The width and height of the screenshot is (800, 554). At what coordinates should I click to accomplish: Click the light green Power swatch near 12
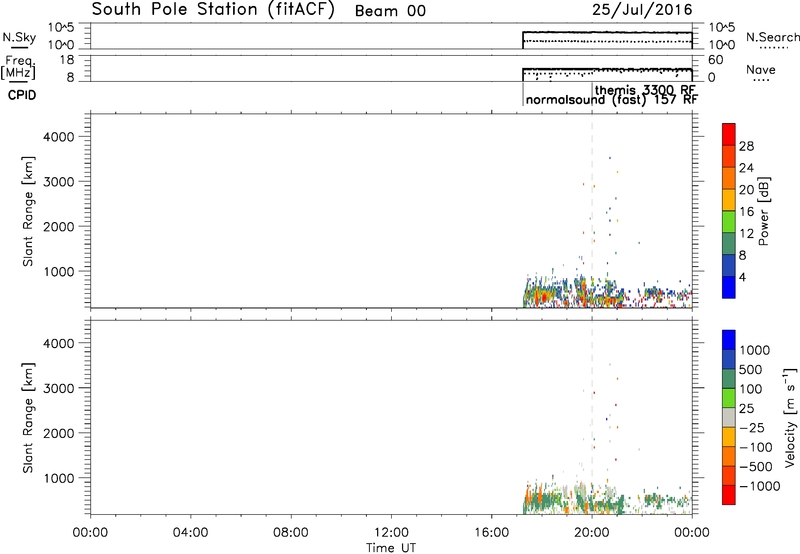click(729, 221)
